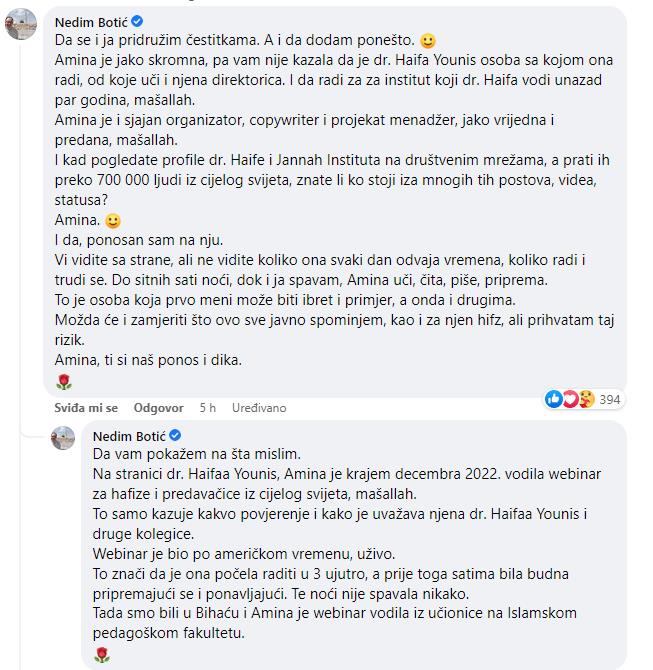Click the rose emoji ending the first comment

tap(64, 382)
